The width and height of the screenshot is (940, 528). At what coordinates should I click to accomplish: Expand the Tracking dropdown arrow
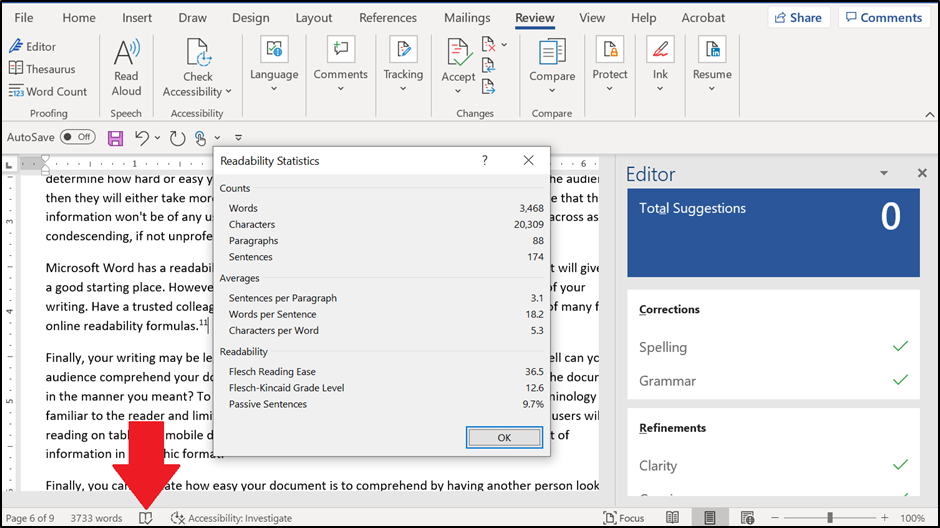[403, 89]
